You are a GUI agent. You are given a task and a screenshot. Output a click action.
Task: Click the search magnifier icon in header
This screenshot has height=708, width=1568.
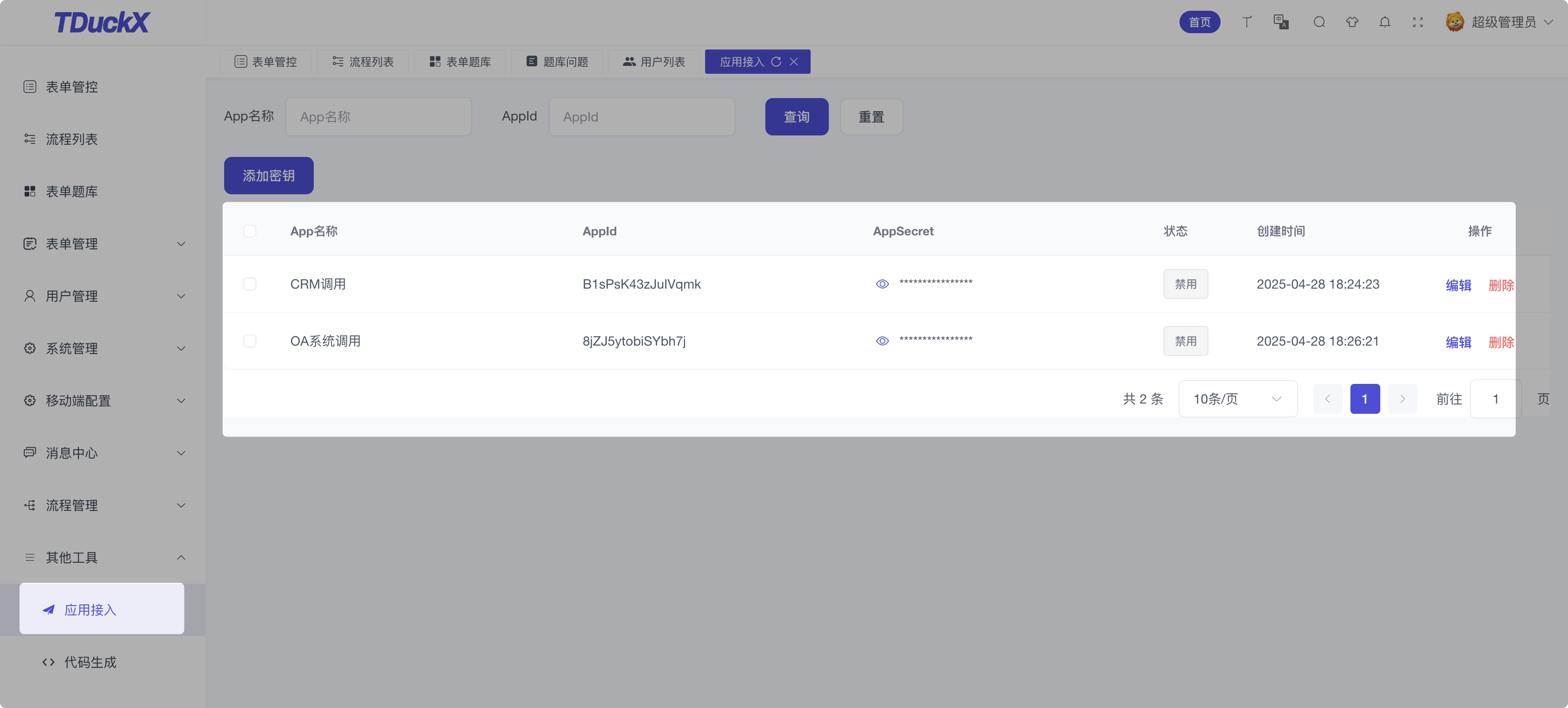(1319, 22)
